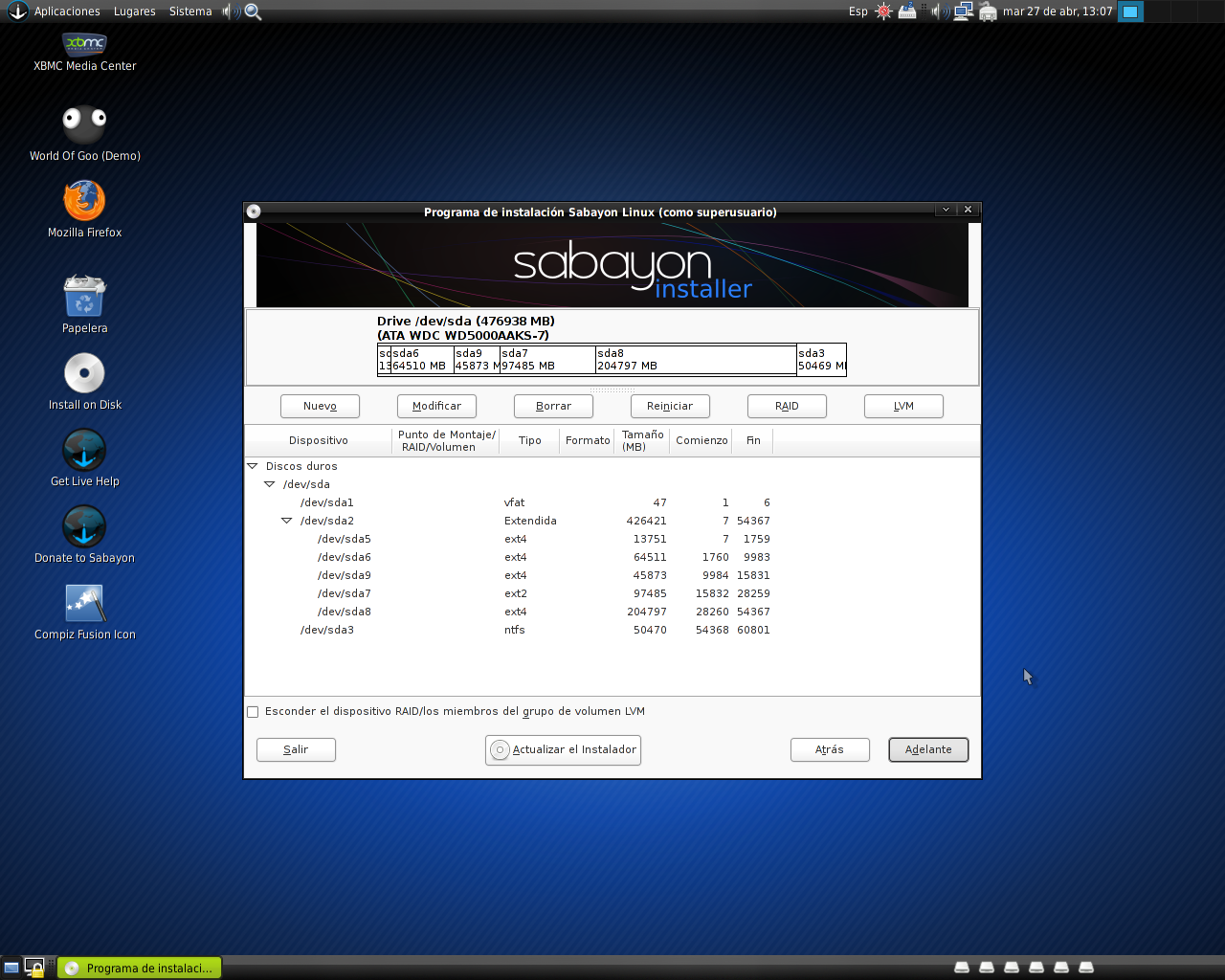The height and width of the screenshot is (980, 1225).
Task: Open the network computers tray icon
Action: tap(964, 11)
